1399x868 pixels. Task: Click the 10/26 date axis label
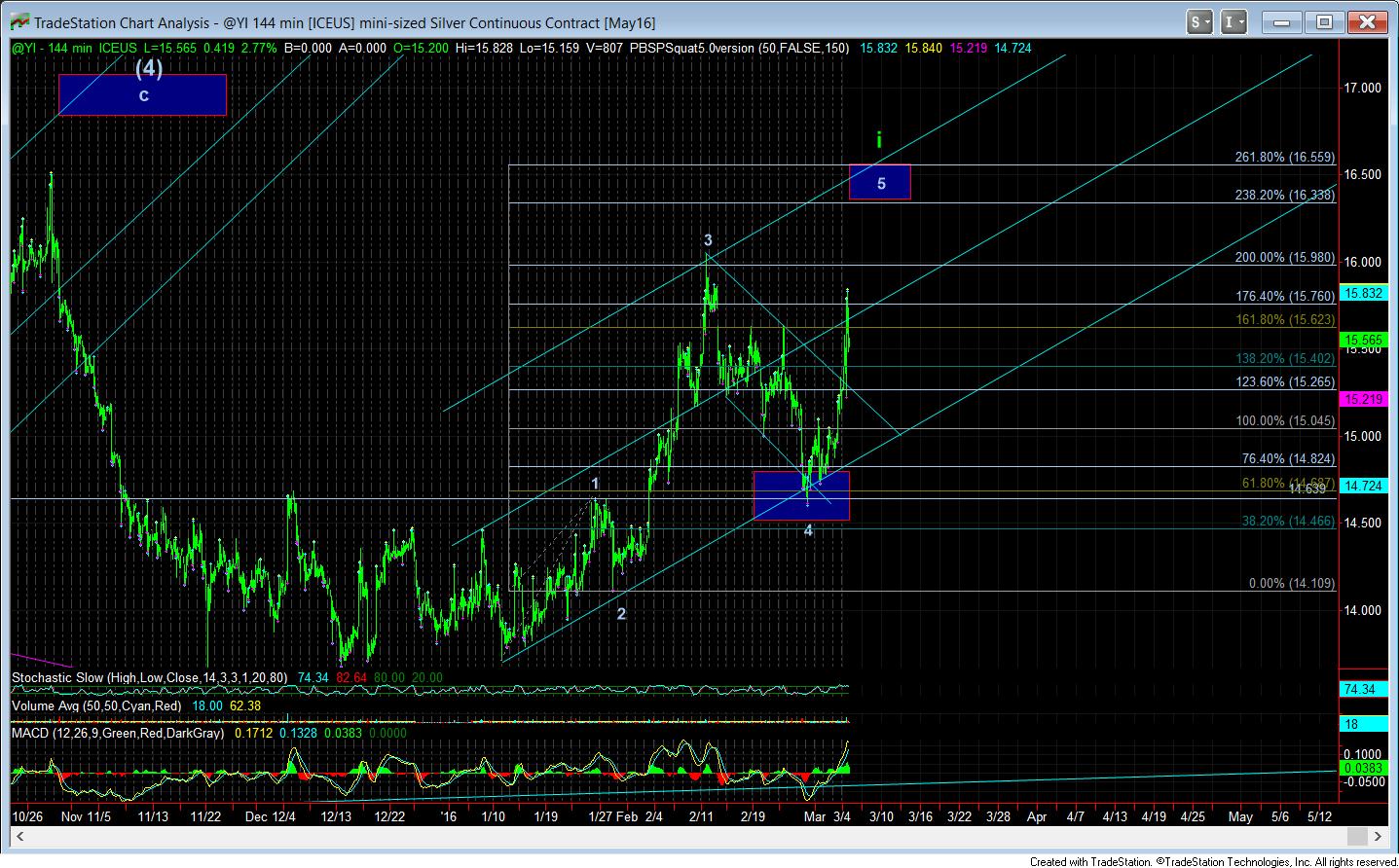[x=26, y=816]
